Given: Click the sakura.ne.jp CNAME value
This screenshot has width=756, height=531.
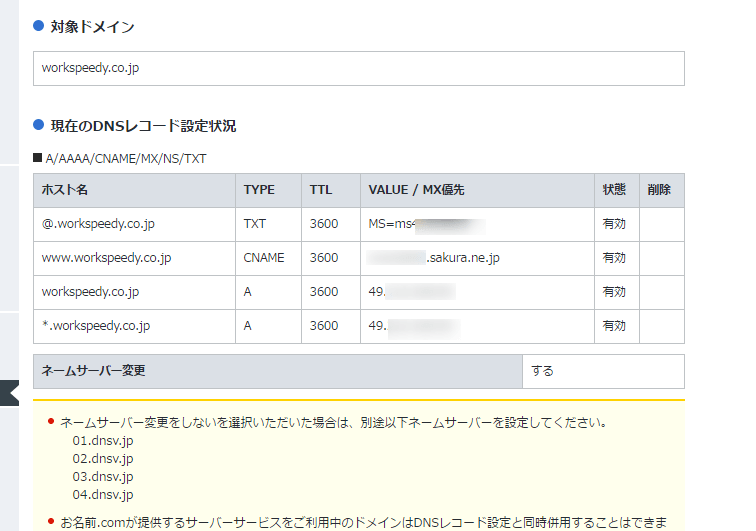Looking at the screenshot, I should pyautogui.click(x=463, y=258).
